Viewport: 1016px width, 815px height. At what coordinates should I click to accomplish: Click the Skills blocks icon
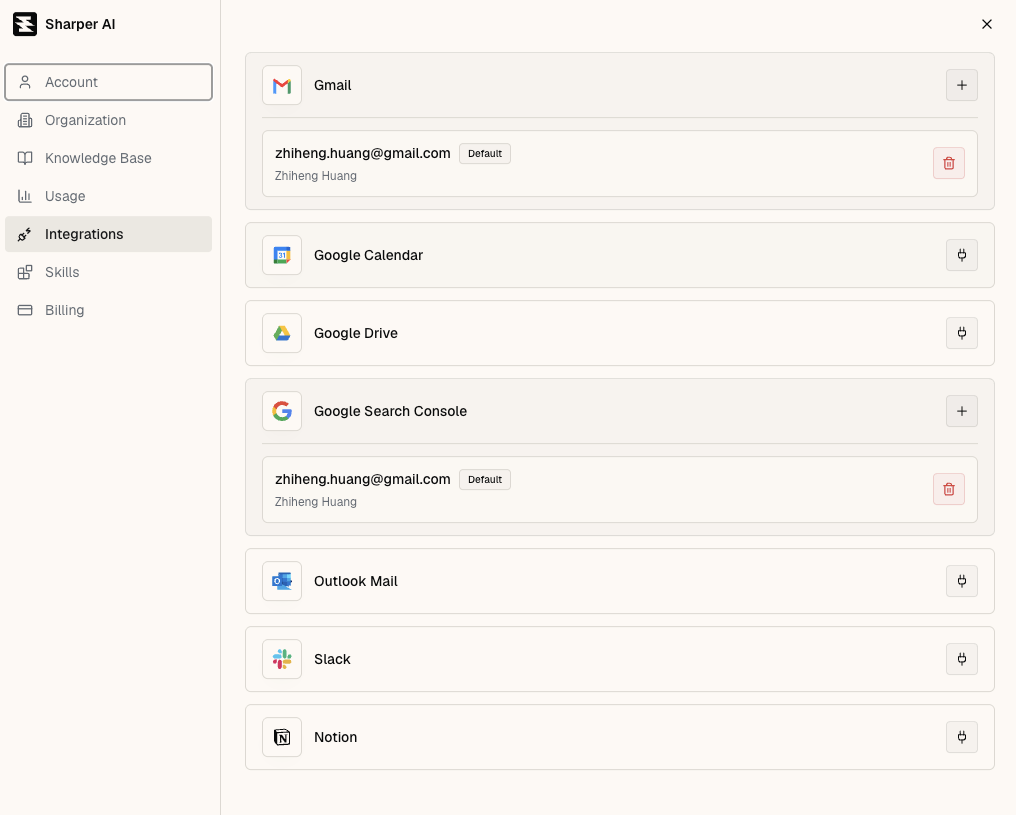25,272
